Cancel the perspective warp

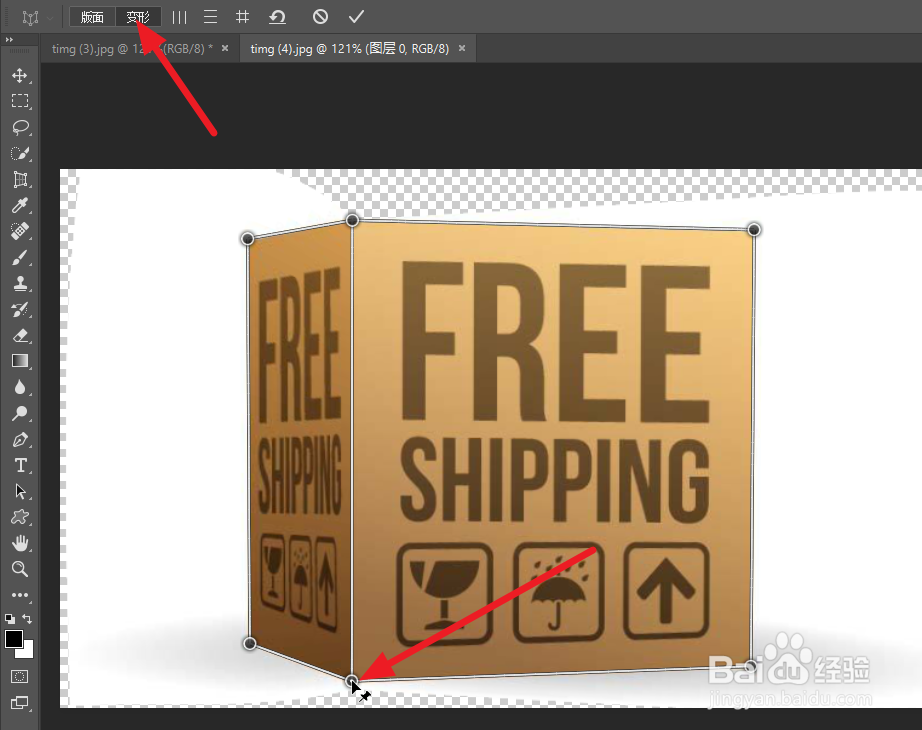click(x=320, y=17)
